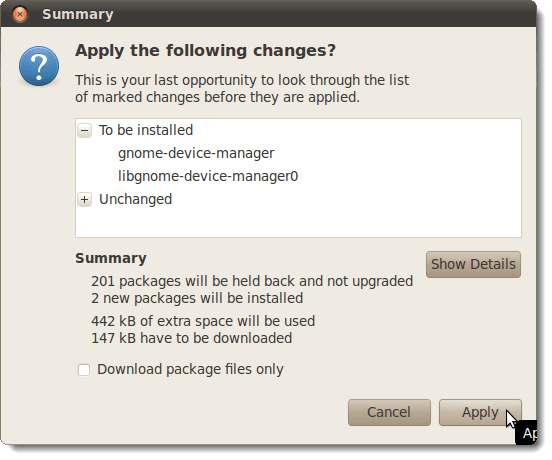Viewport: 552px width, 460px height.
Task: Open the Show Details view
Action: pyautogui.click(x=473, y=264)
